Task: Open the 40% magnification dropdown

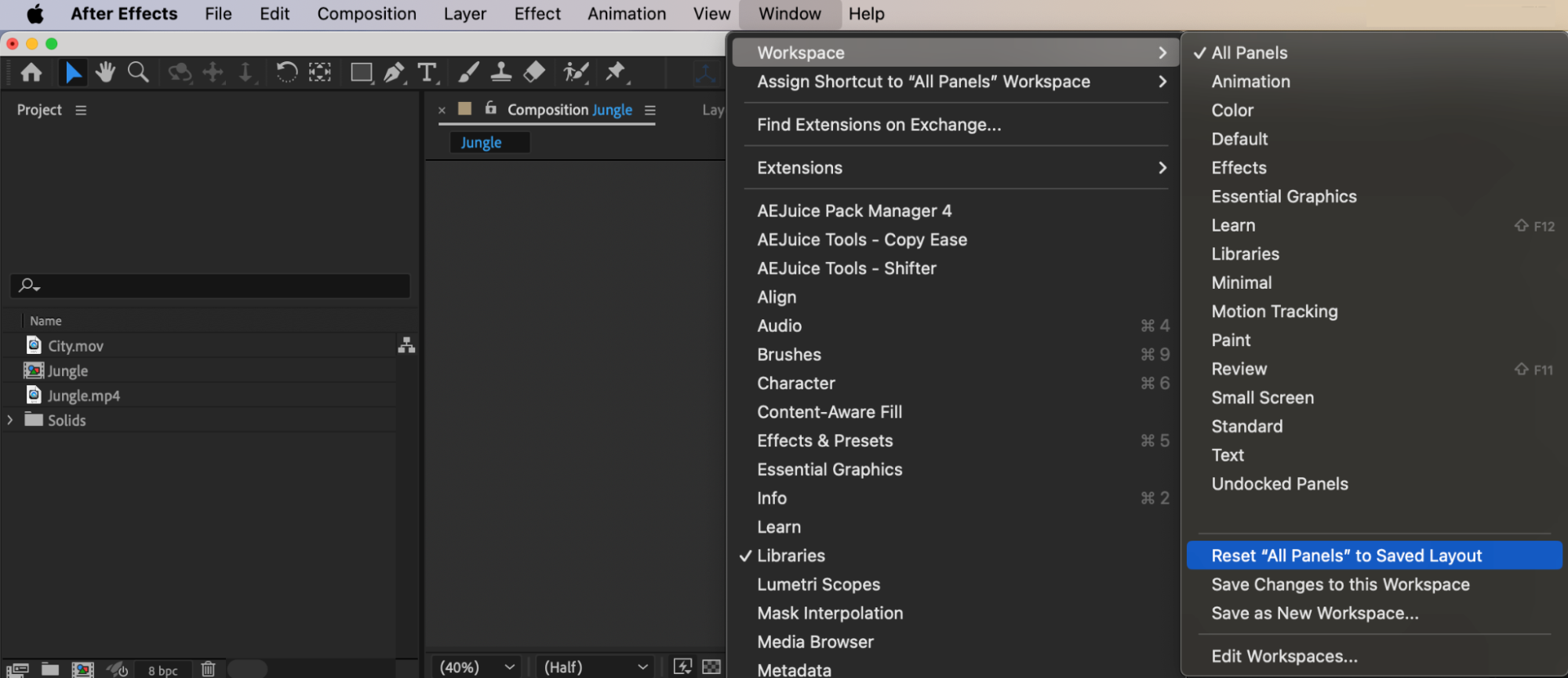Action: click(x=477, y=667)
